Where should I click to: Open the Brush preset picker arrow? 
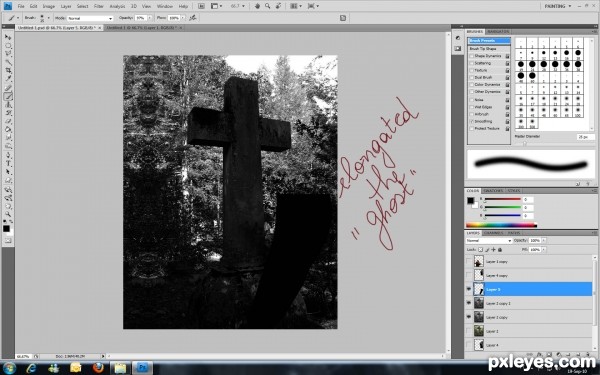pos(48,18)
